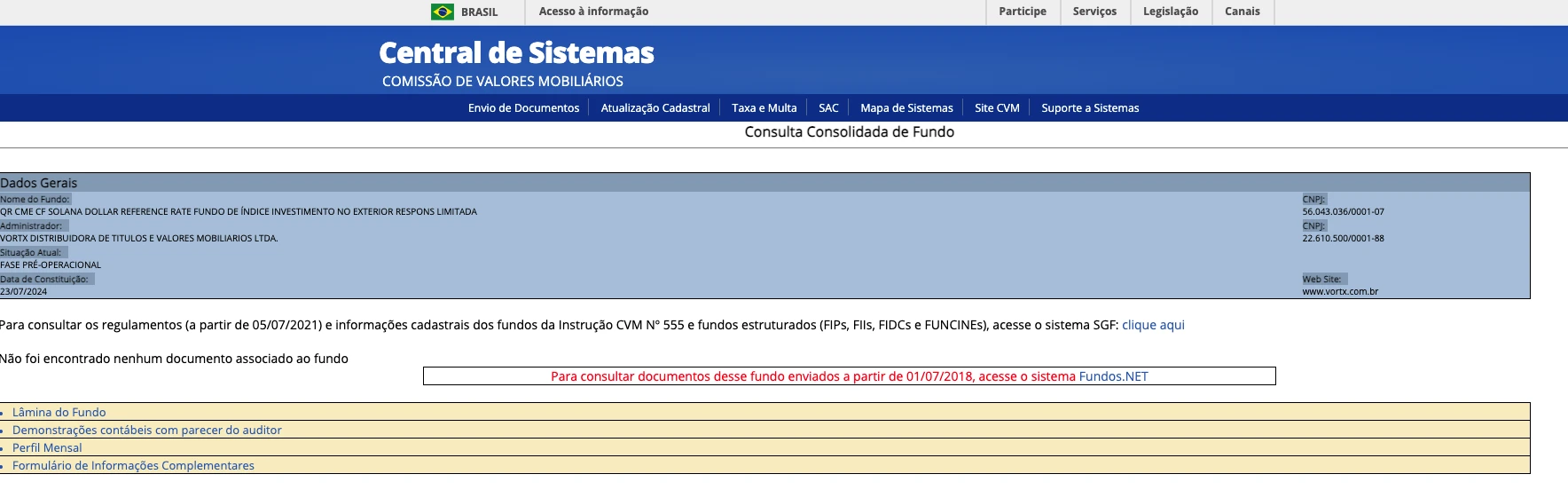Open Suporte a Sistemas

(1090, 108)
